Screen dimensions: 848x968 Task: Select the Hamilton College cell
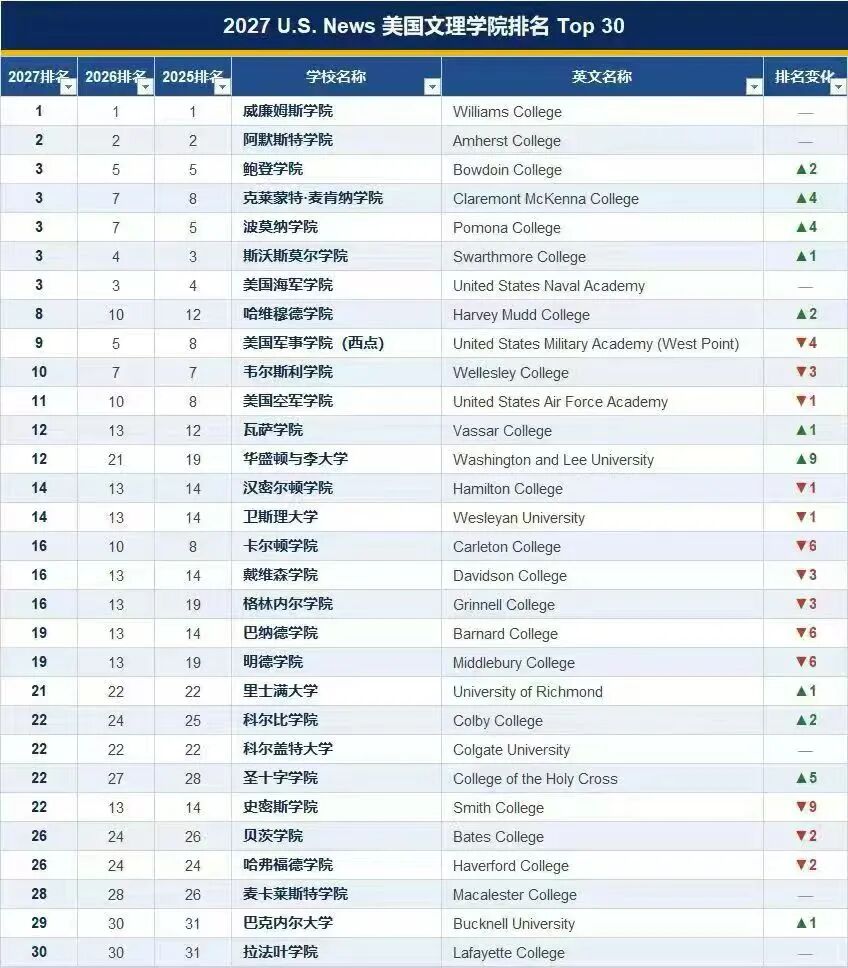[602, 489]
